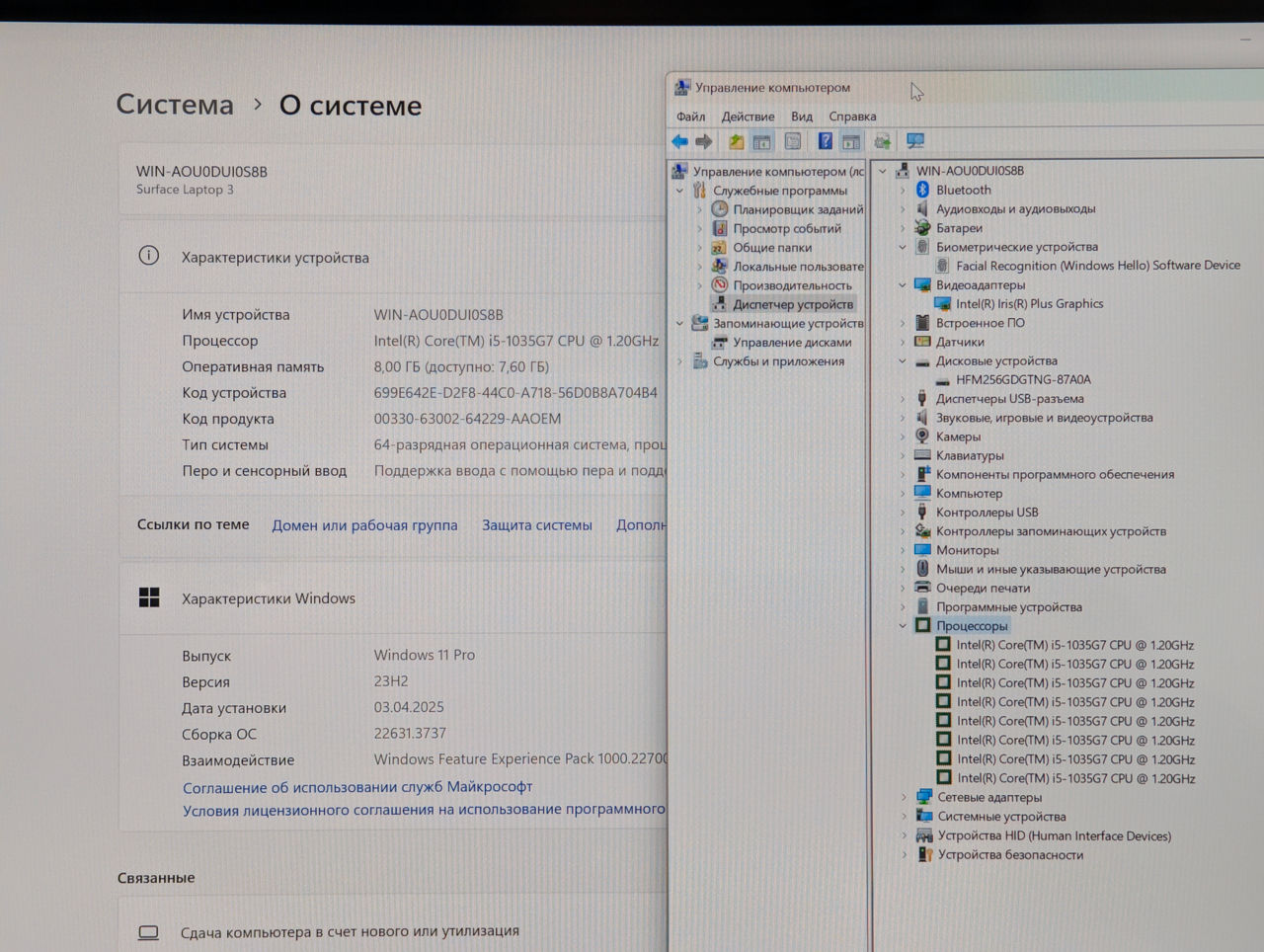Select the Системные устройства category
Screen dimensions: 1264x952
1001,817
